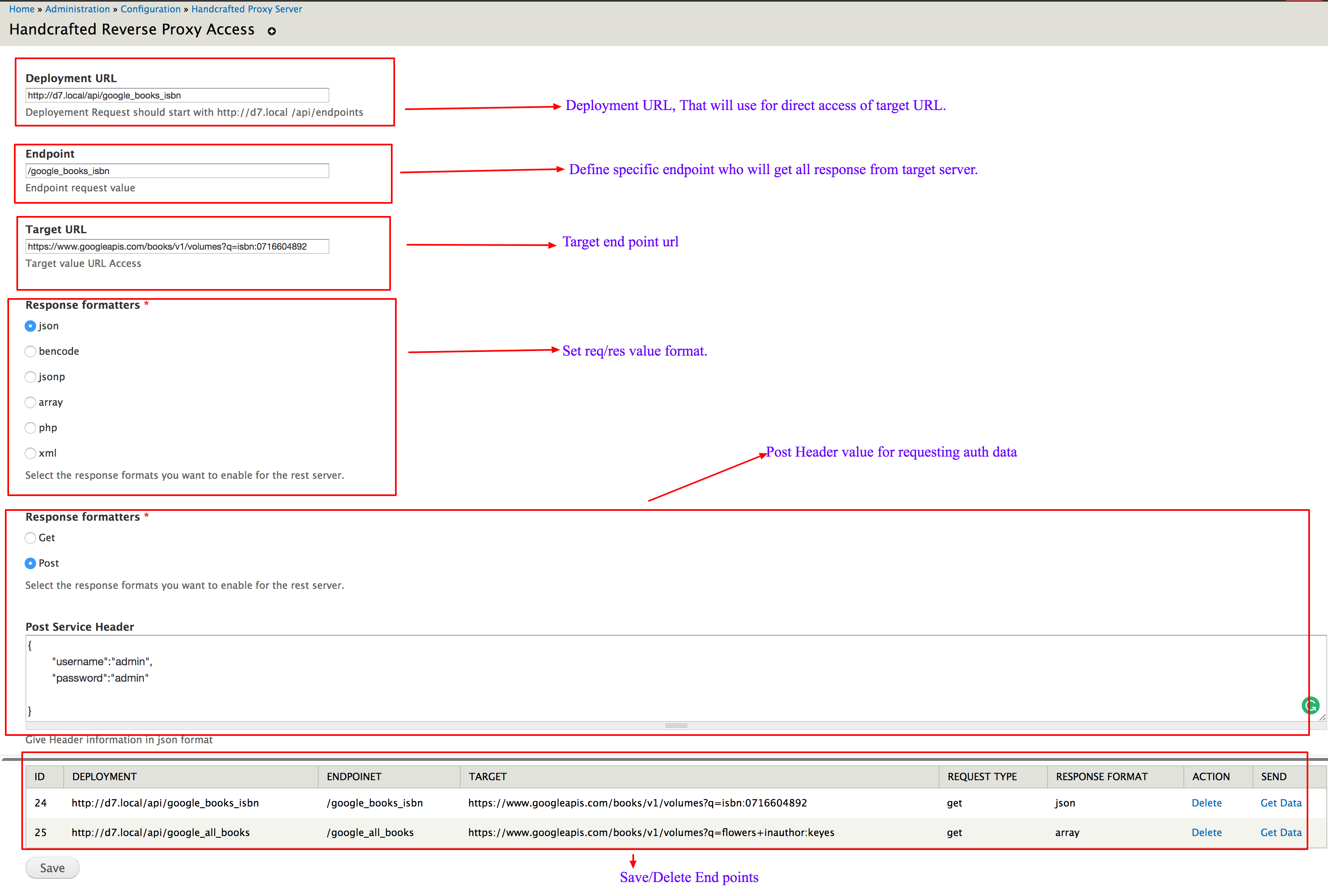This screenshot has width=1328, height=896.
Task: Select the Get request type radio
Action: pyautogui.click(x=30, y=538)
